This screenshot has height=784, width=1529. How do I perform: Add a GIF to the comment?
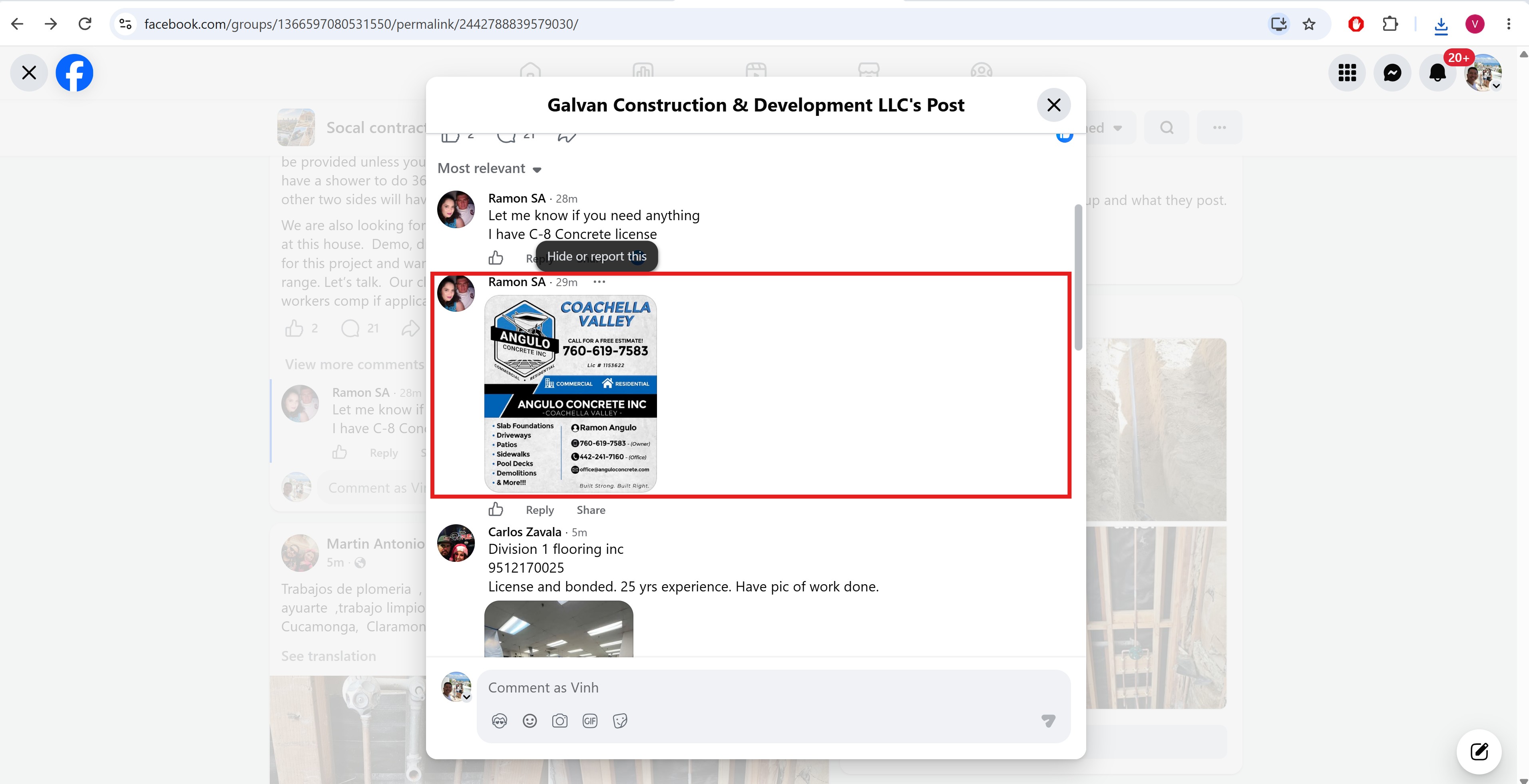click(590, 720)
